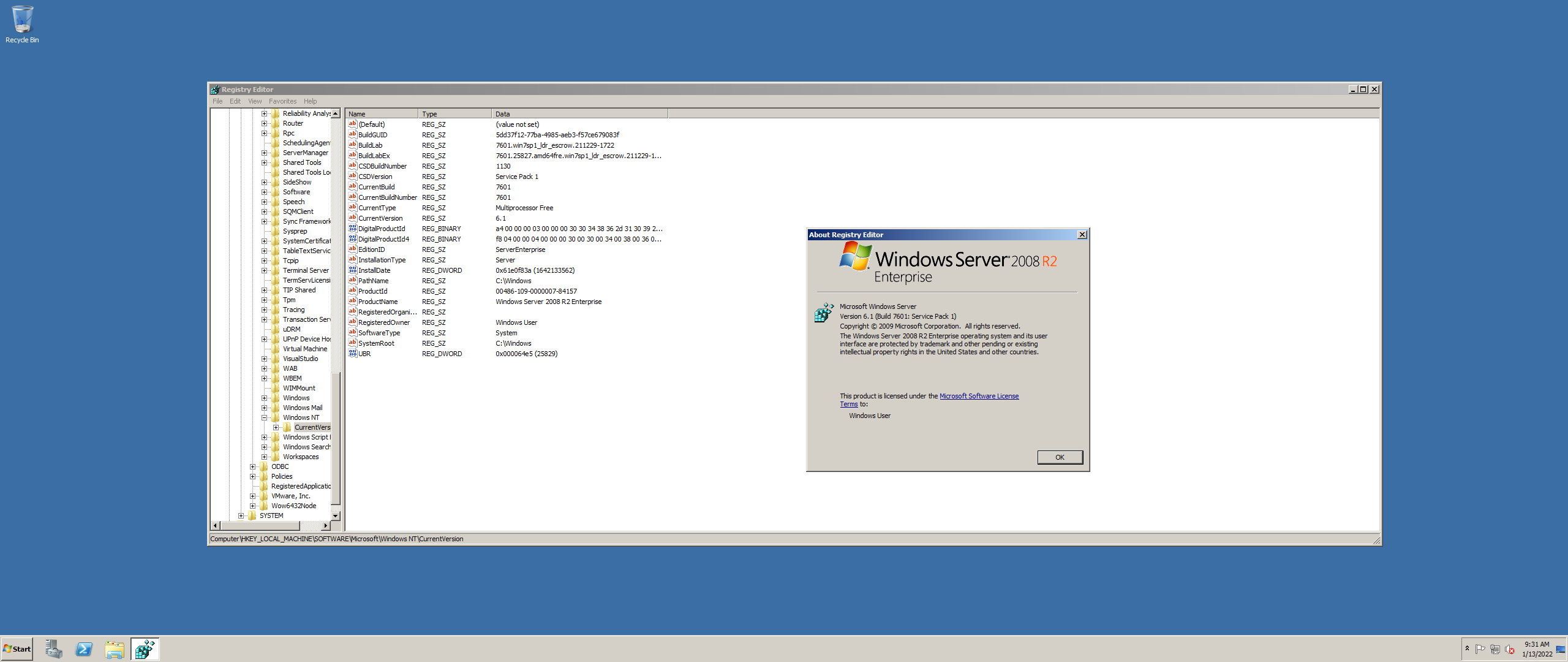
Task: Open the Recycle Bin desktop icon
Action: [x=22, y=25]
